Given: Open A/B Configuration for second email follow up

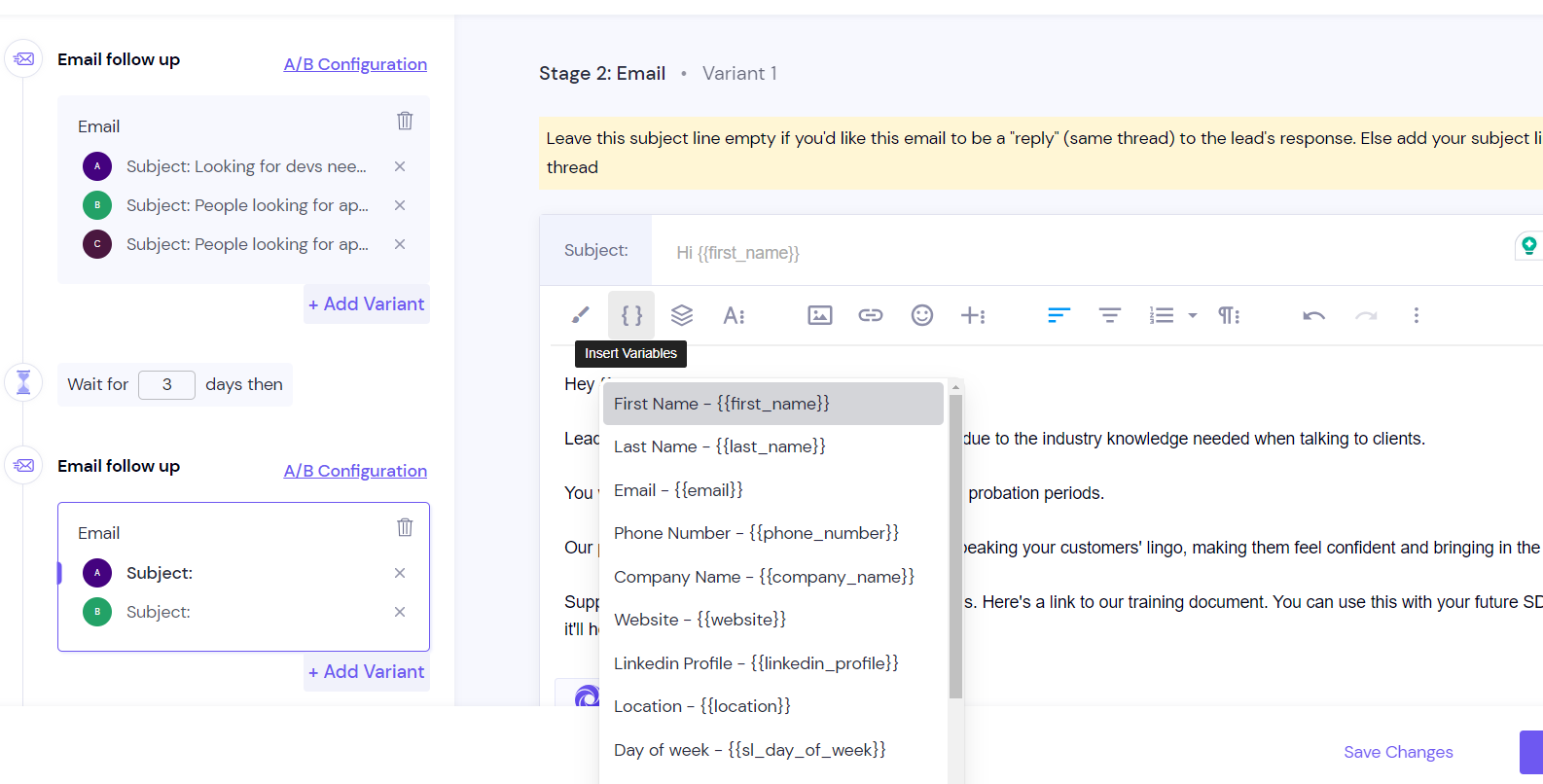Looking at the screenshot, I should [x=355, y=471].
